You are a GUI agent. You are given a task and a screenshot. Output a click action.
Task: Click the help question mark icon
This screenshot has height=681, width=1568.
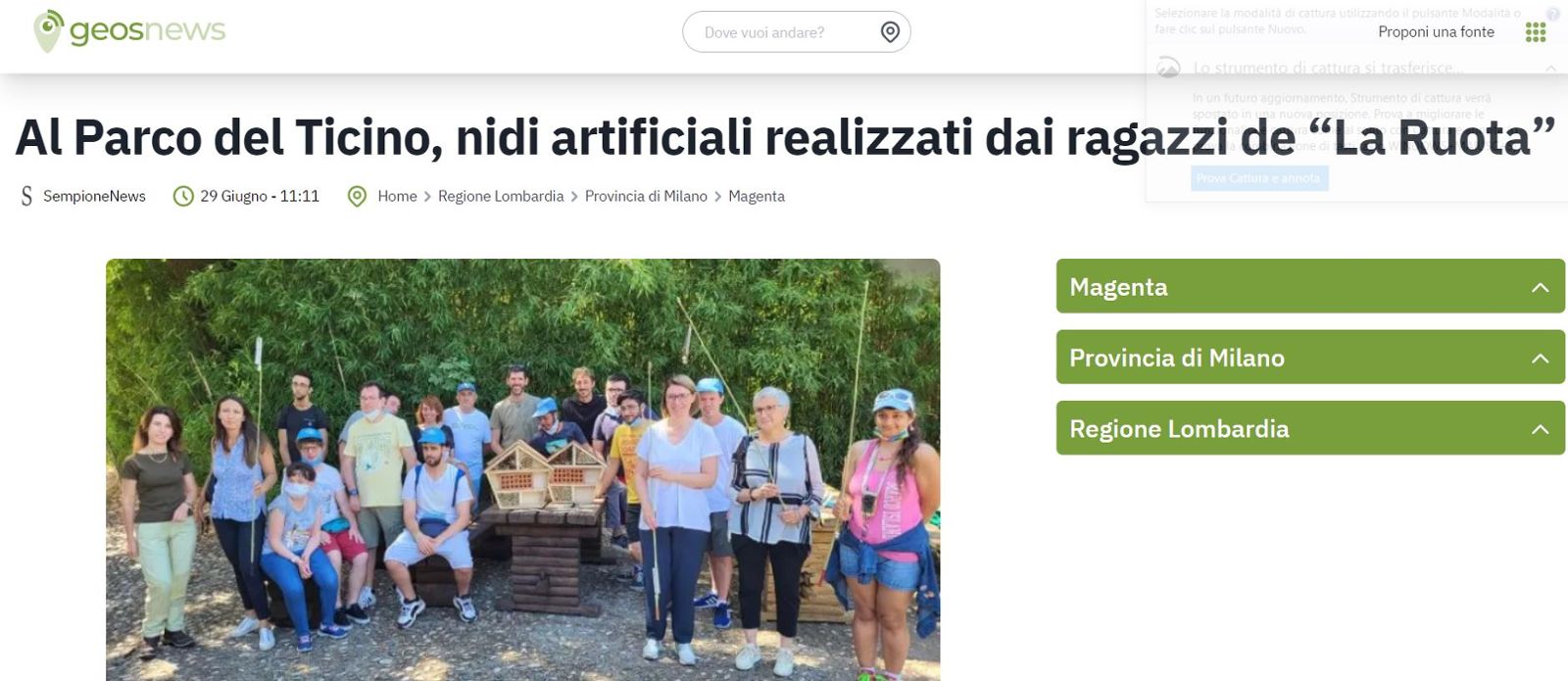[1552, 14]
